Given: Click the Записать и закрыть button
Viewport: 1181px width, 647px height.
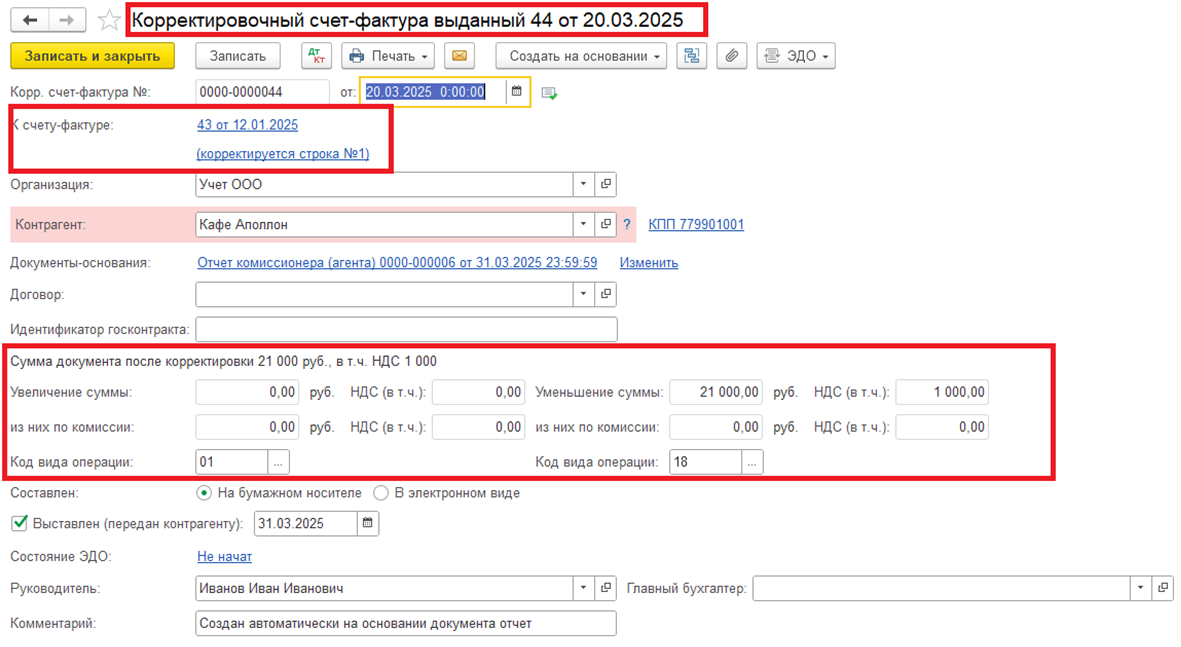Looking at the screenshot, I should coord(92,57).
